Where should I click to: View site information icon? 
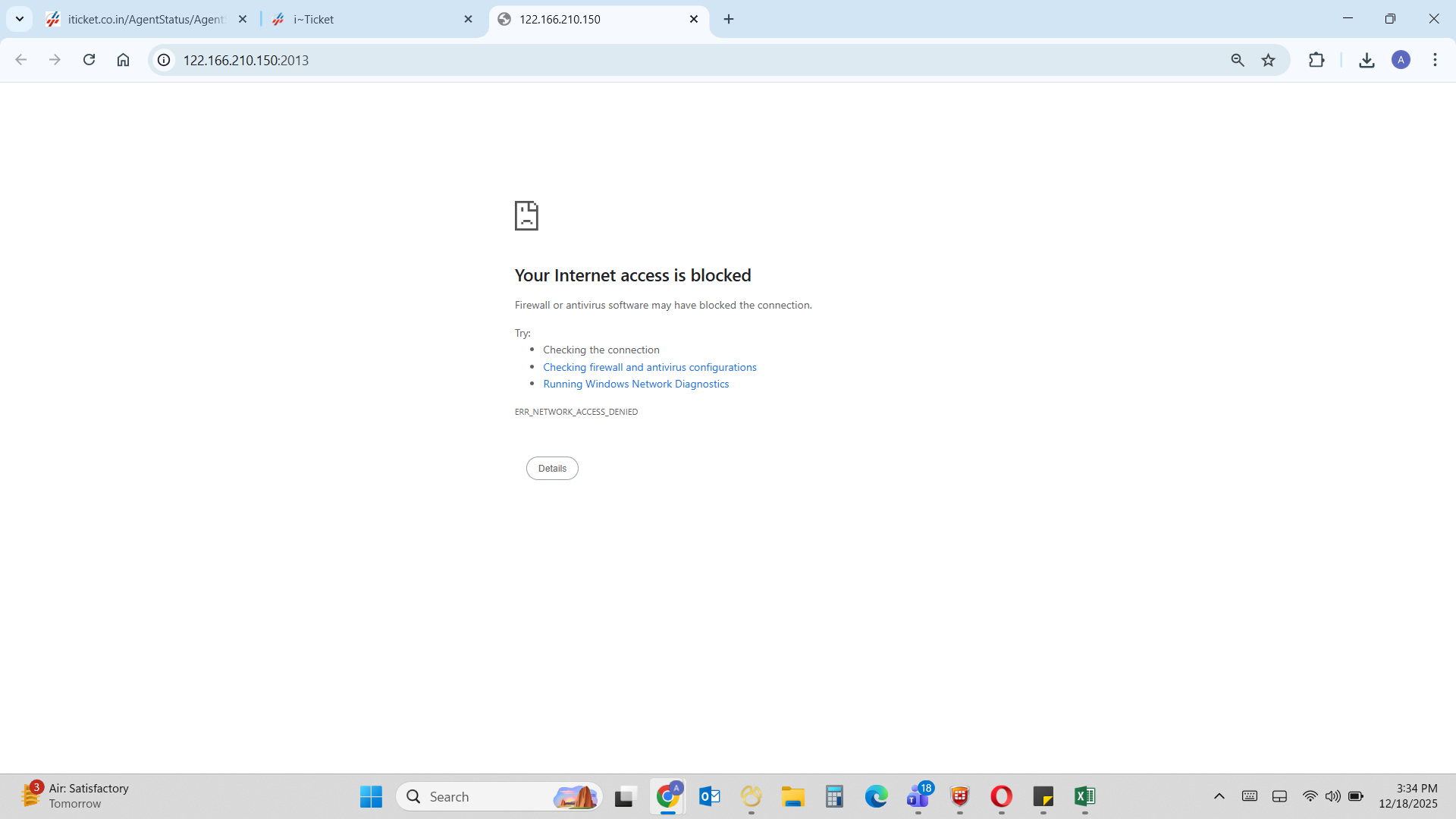(164, 60)
